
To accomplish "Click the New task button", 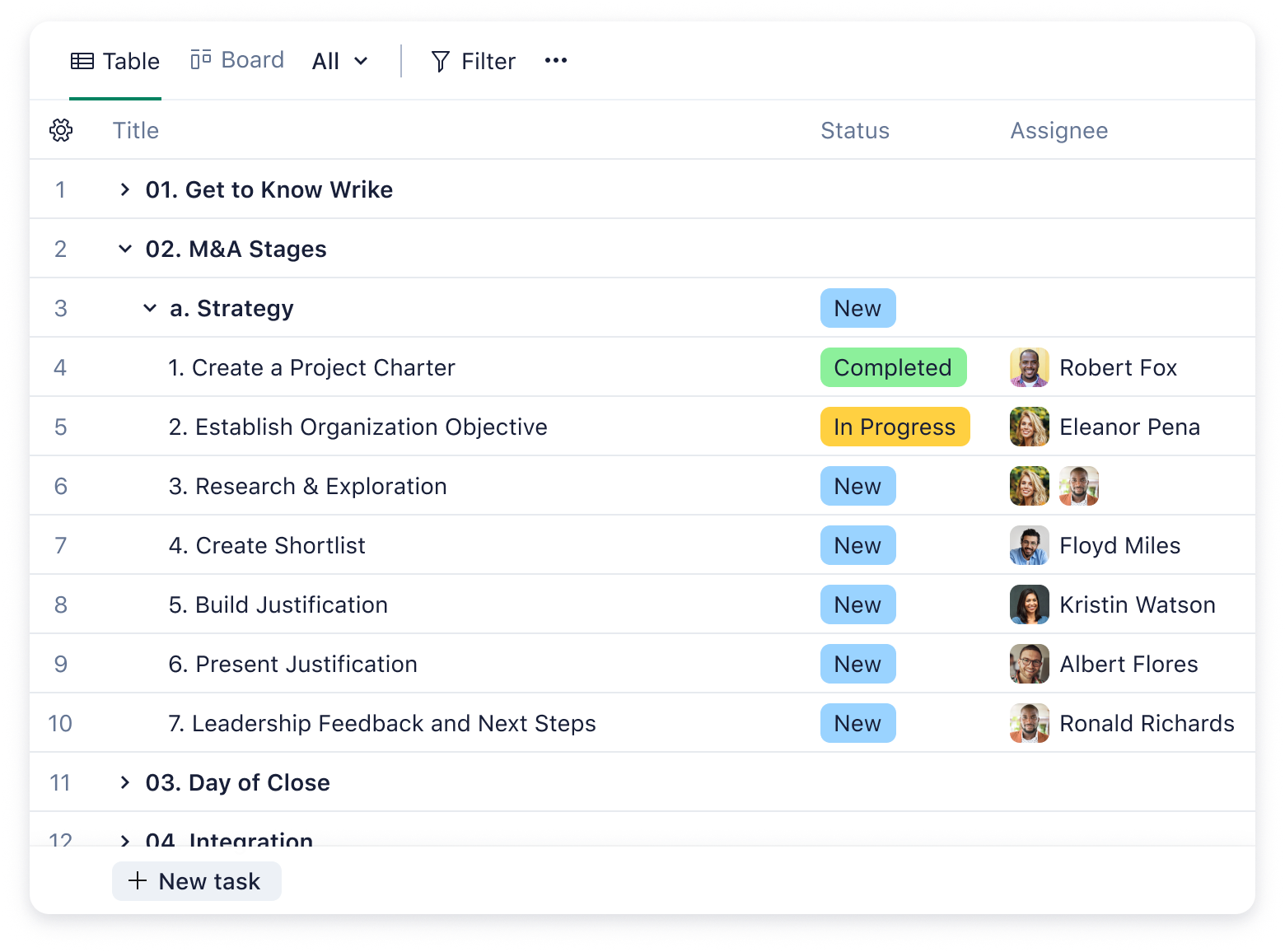I will (x=197, y=881).
